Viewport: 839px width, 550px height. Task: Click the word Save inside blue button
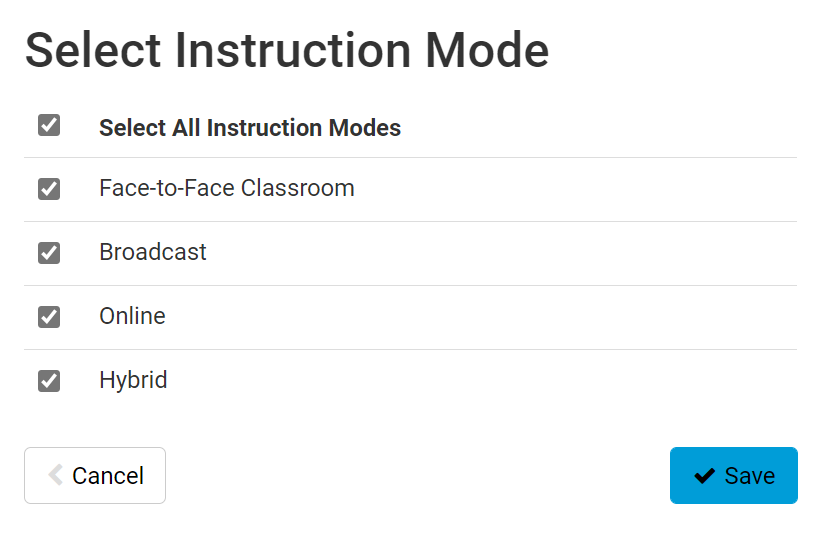pos(750,476)
